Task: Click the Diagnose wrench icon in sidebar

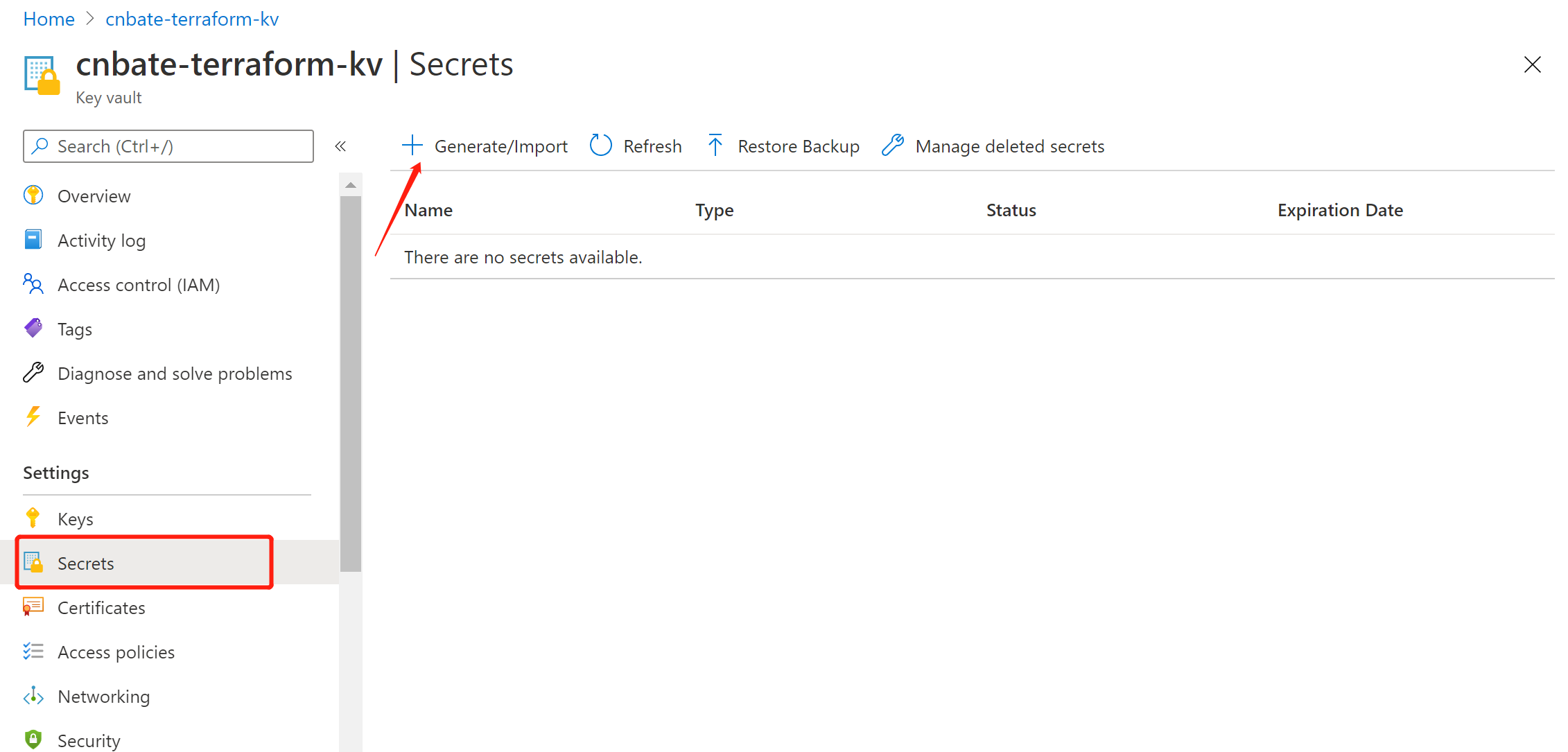Action: pos(33,373)
